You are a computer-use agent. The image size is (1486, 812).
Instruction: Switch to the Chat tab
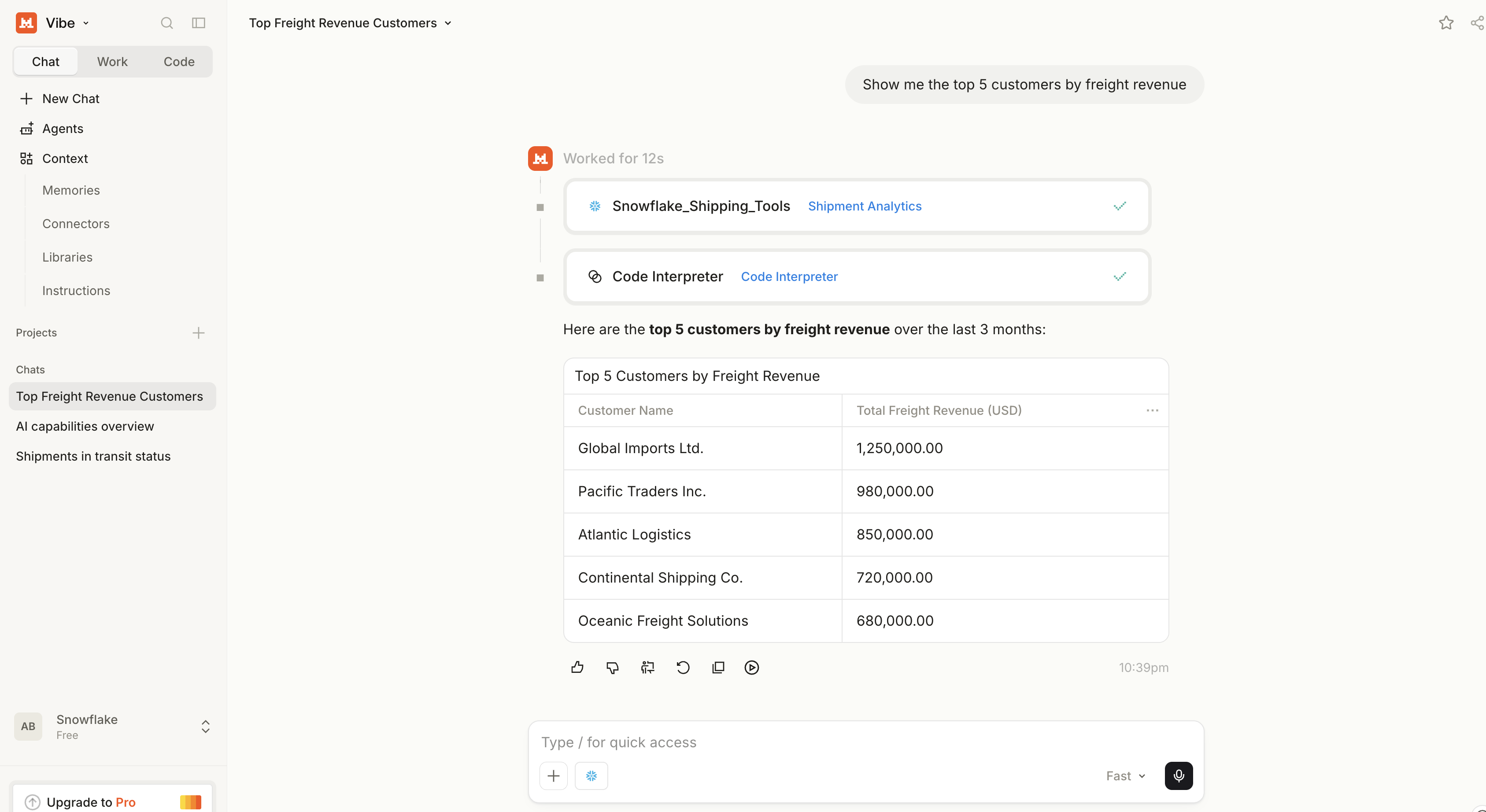tap(45, 62)
